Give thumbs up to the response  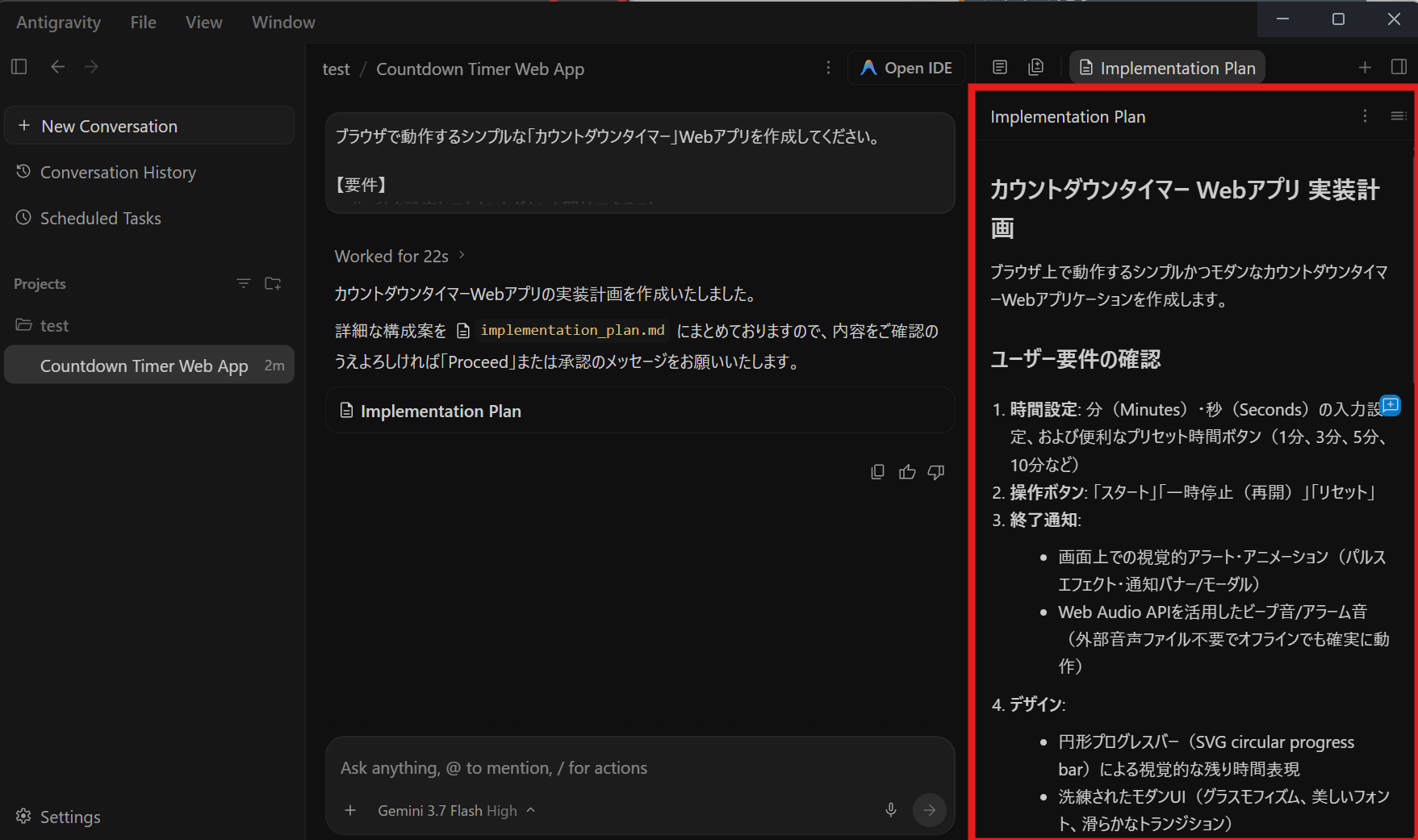[x=907, y=472]
